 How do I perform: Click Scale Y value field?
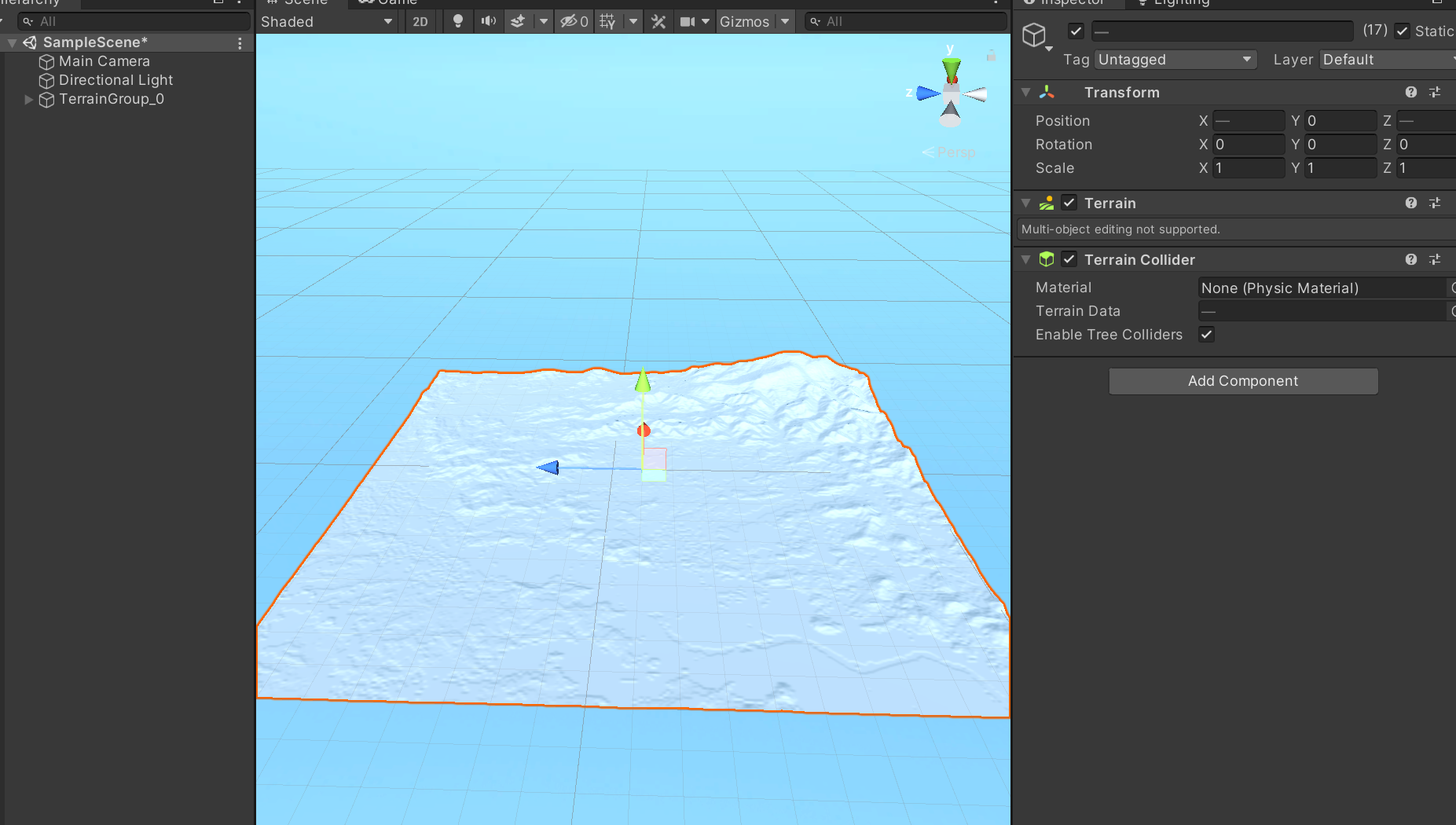(1340, 168)
